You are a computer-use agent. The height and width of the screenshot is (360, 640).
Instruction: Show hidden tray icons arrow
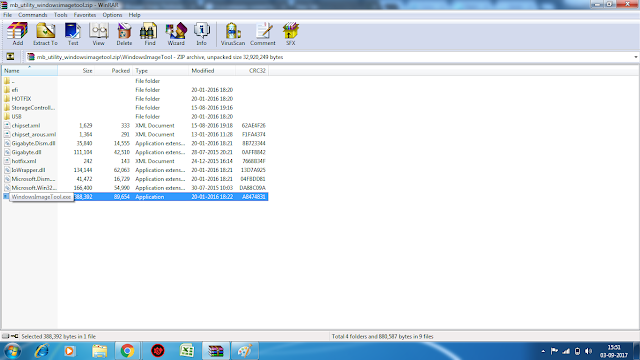[x=543, y=351]
